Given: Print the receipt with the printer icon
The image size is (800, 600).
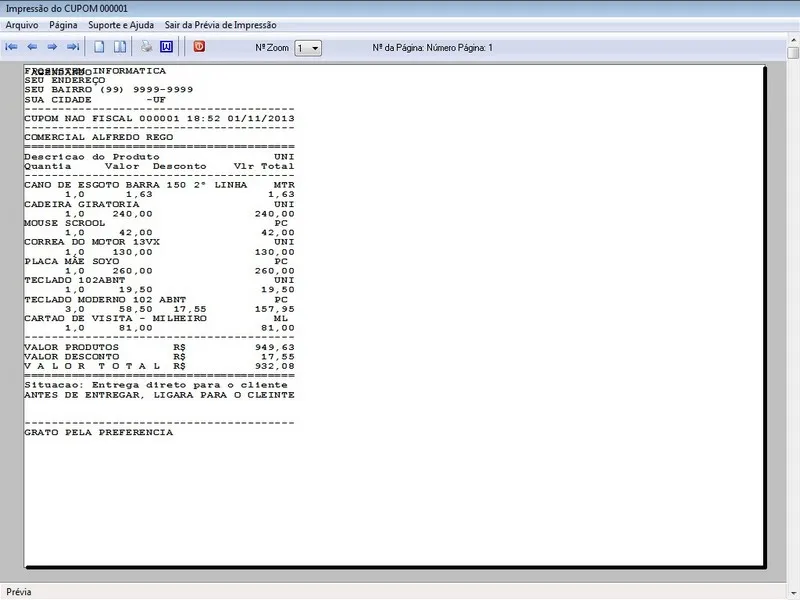Looking at the screenshot, I should pos(146,47).
